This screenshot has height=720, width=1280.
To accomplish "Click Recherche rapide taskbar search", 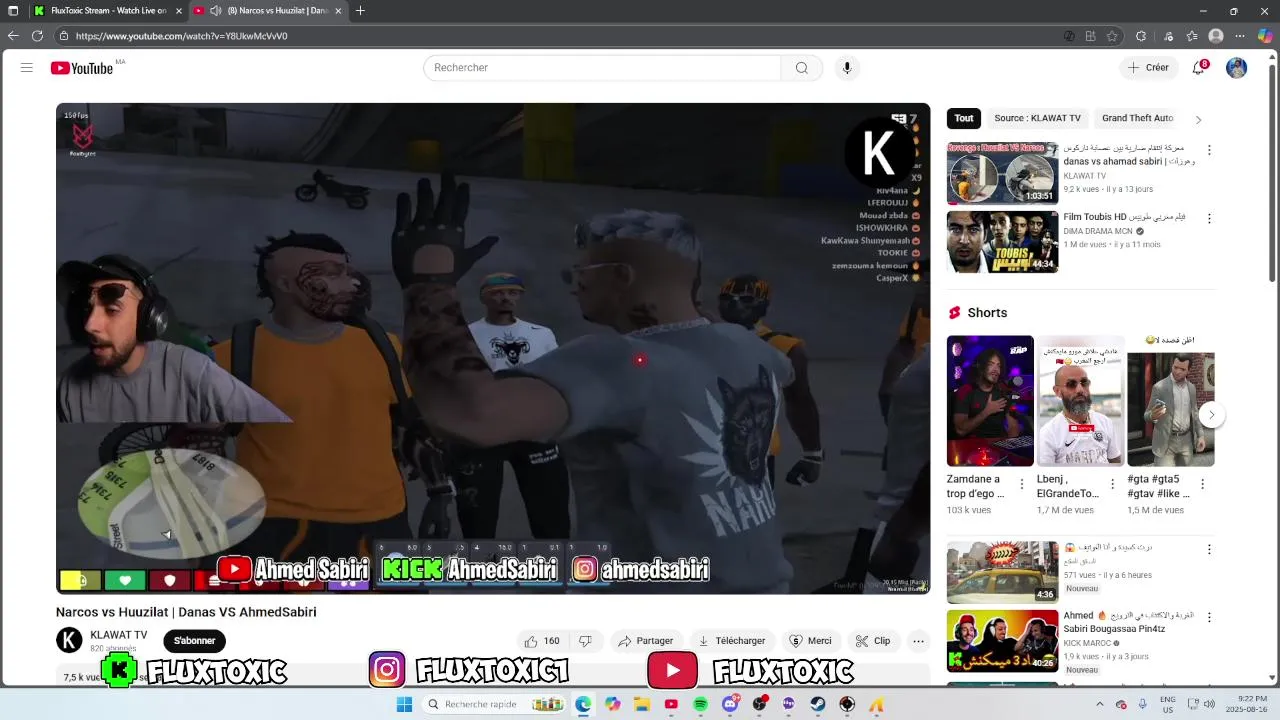I will point(495,705).
